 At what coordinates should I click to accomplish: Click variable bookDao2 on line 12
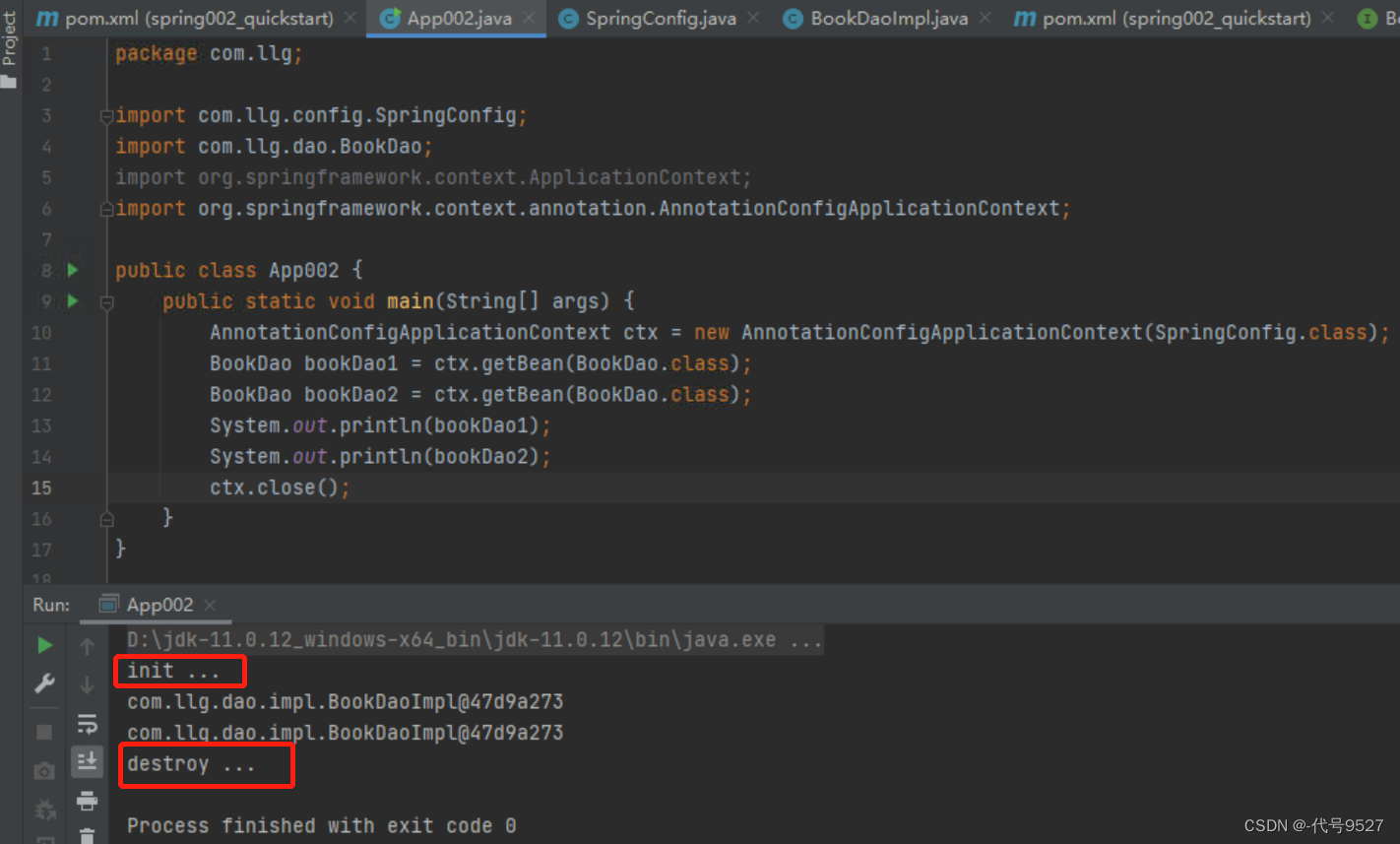pos(350,395)
